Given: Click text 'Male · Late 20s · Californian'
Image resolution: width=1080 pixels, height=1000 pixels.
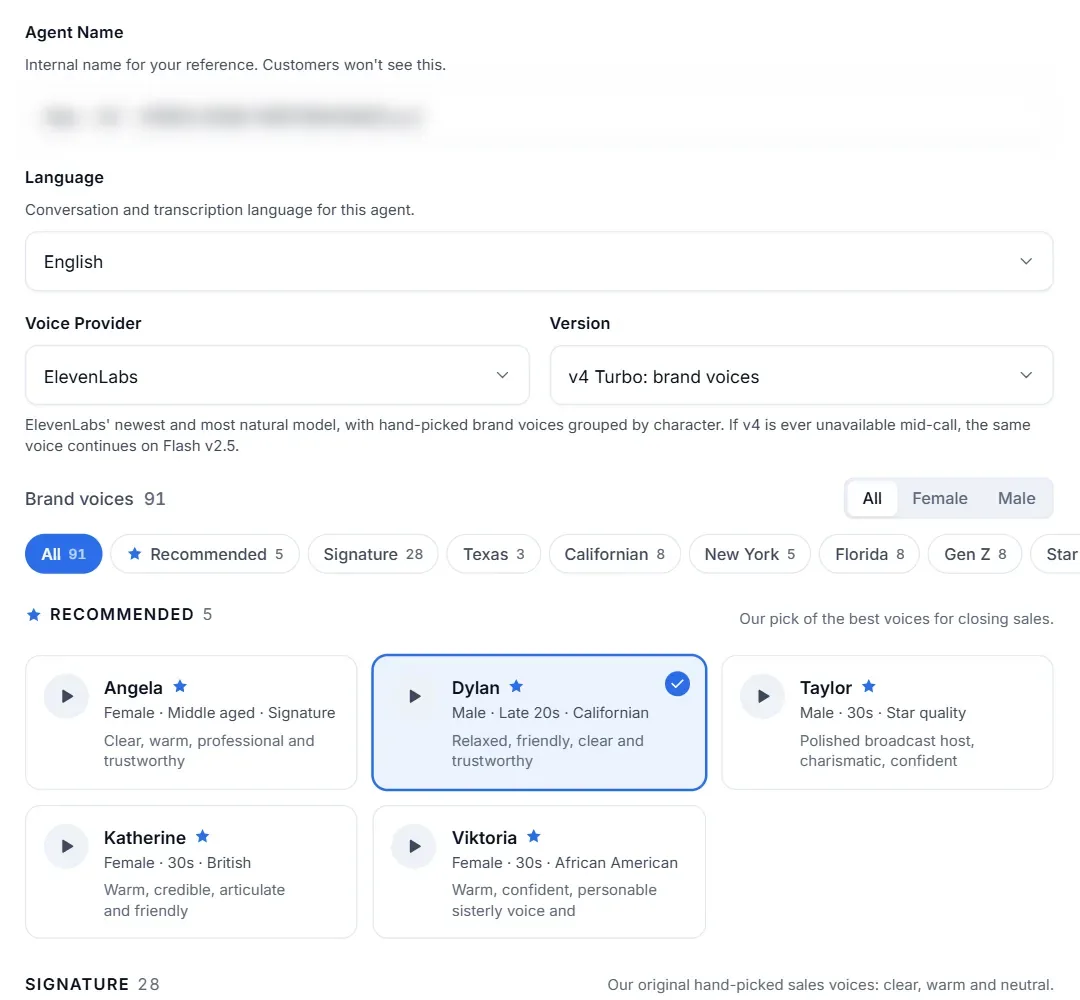Looking at the screenshot, I should 550,713.
